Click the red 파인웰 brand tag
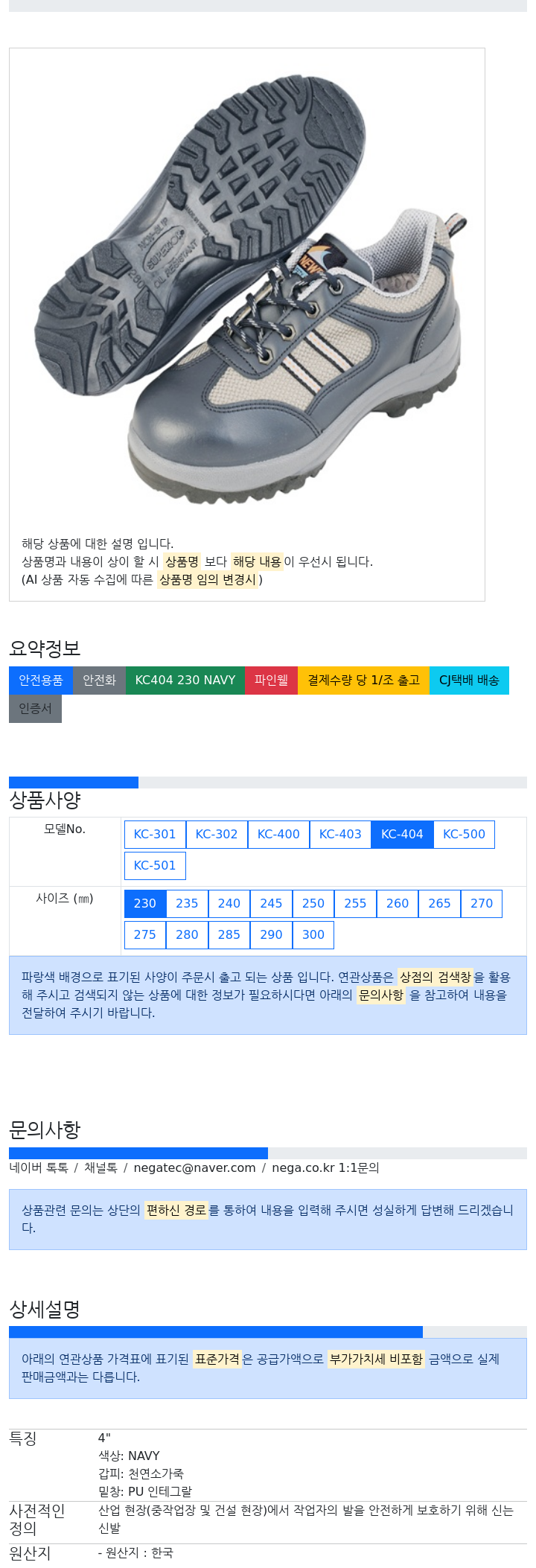The height and width of the screenshot is (1568, 536). click(271, 681)
